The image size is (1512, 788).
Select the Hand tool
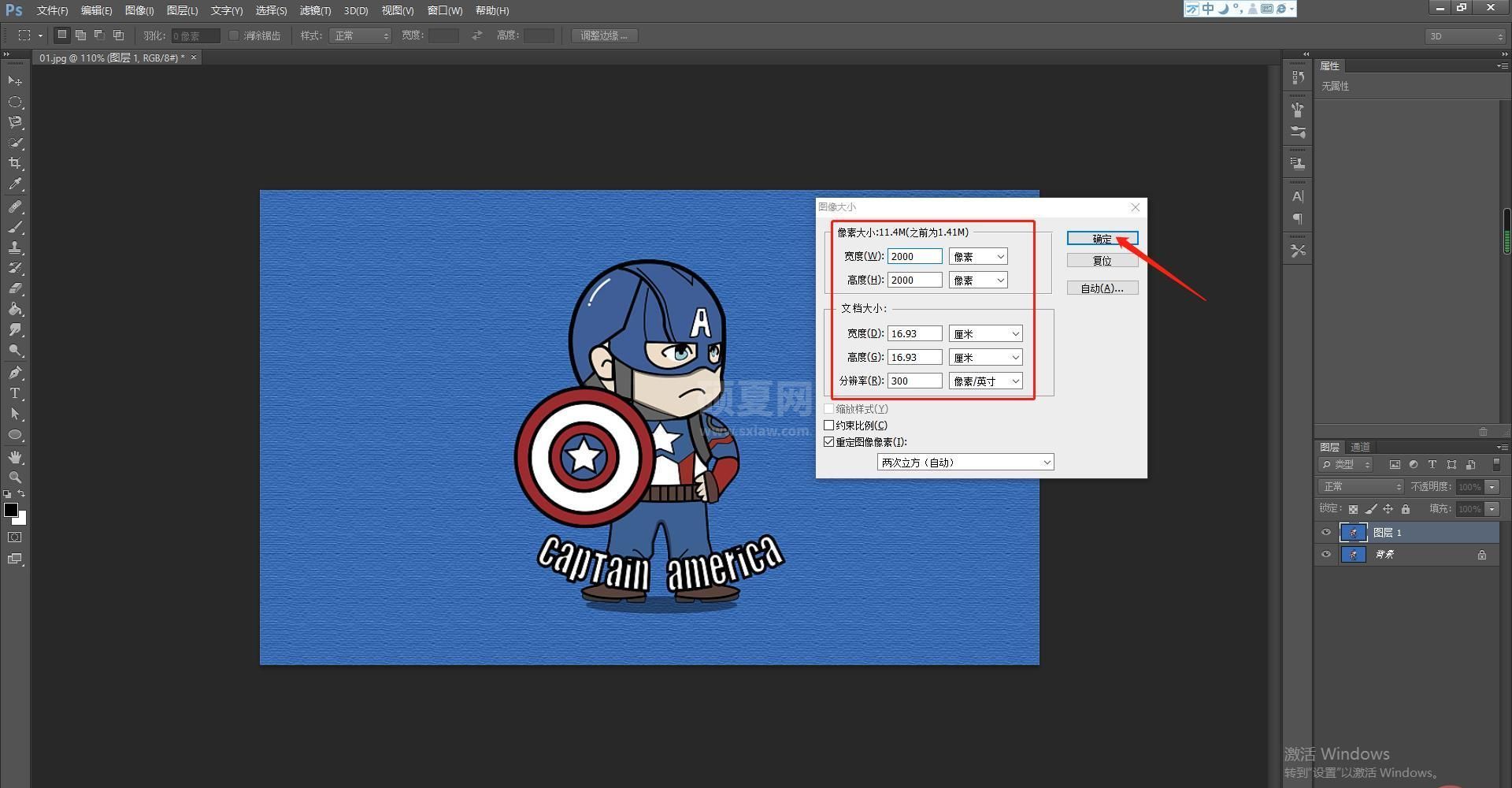tap(15, 457)
